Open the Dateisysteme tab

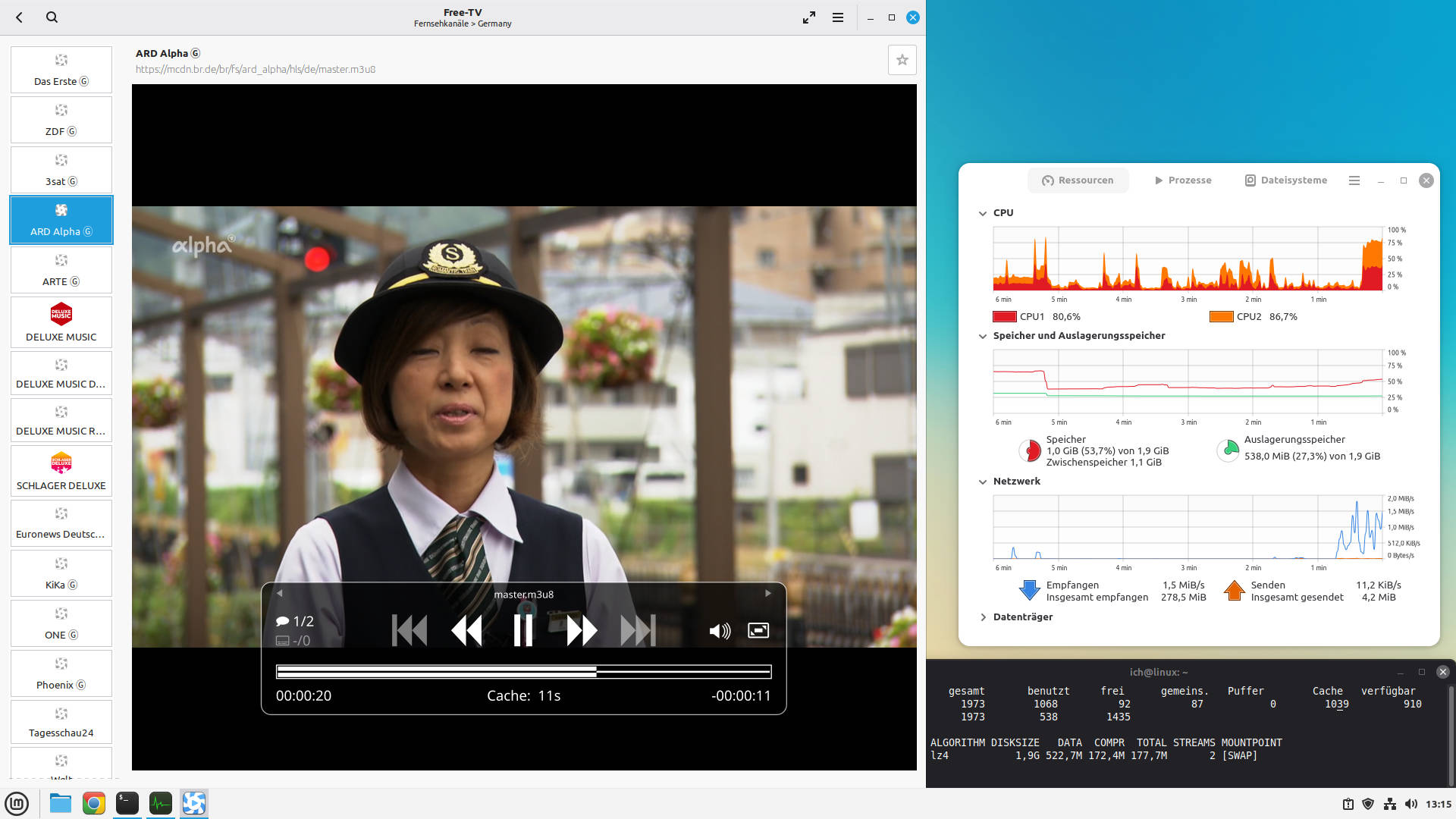click(1285, 180)
